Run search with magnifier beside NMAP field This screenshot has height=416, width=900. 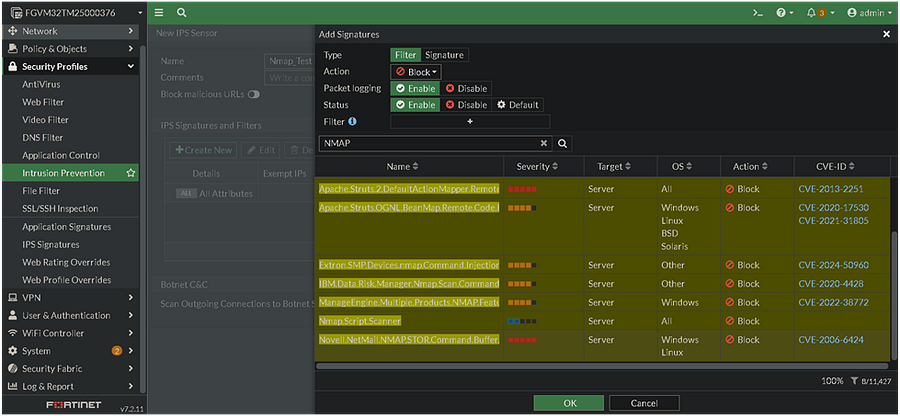pyautogui.click(x=562, y=143)
